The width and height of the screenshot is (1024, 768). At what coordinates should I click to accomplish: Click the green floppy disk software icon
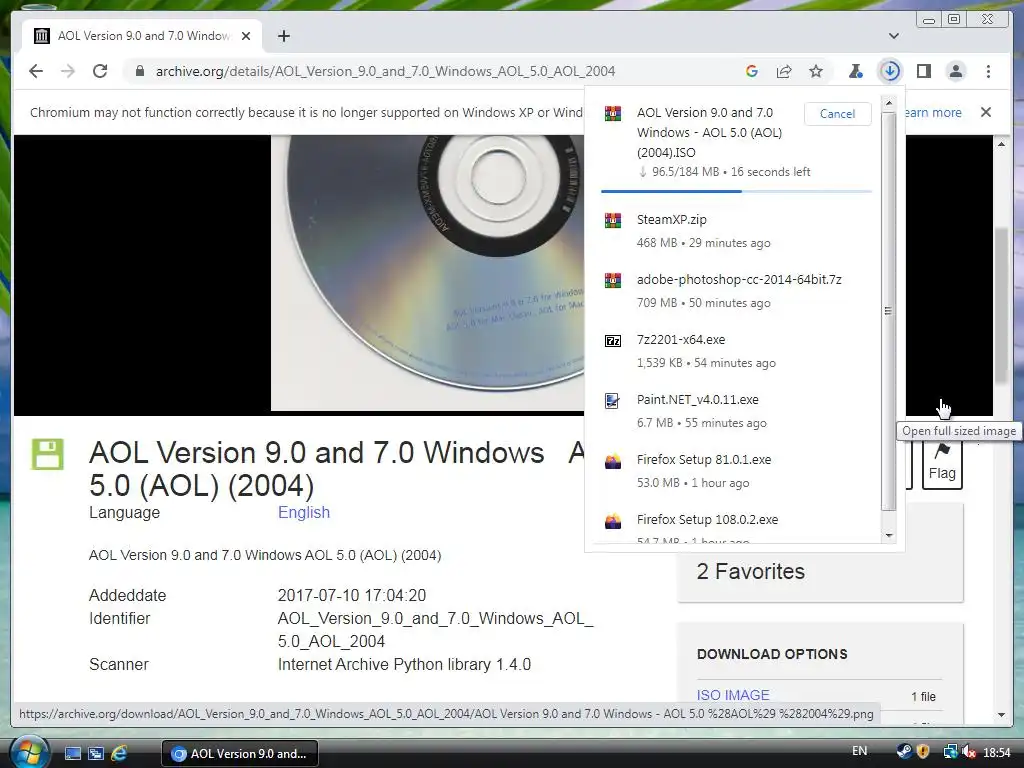point(48,454)
